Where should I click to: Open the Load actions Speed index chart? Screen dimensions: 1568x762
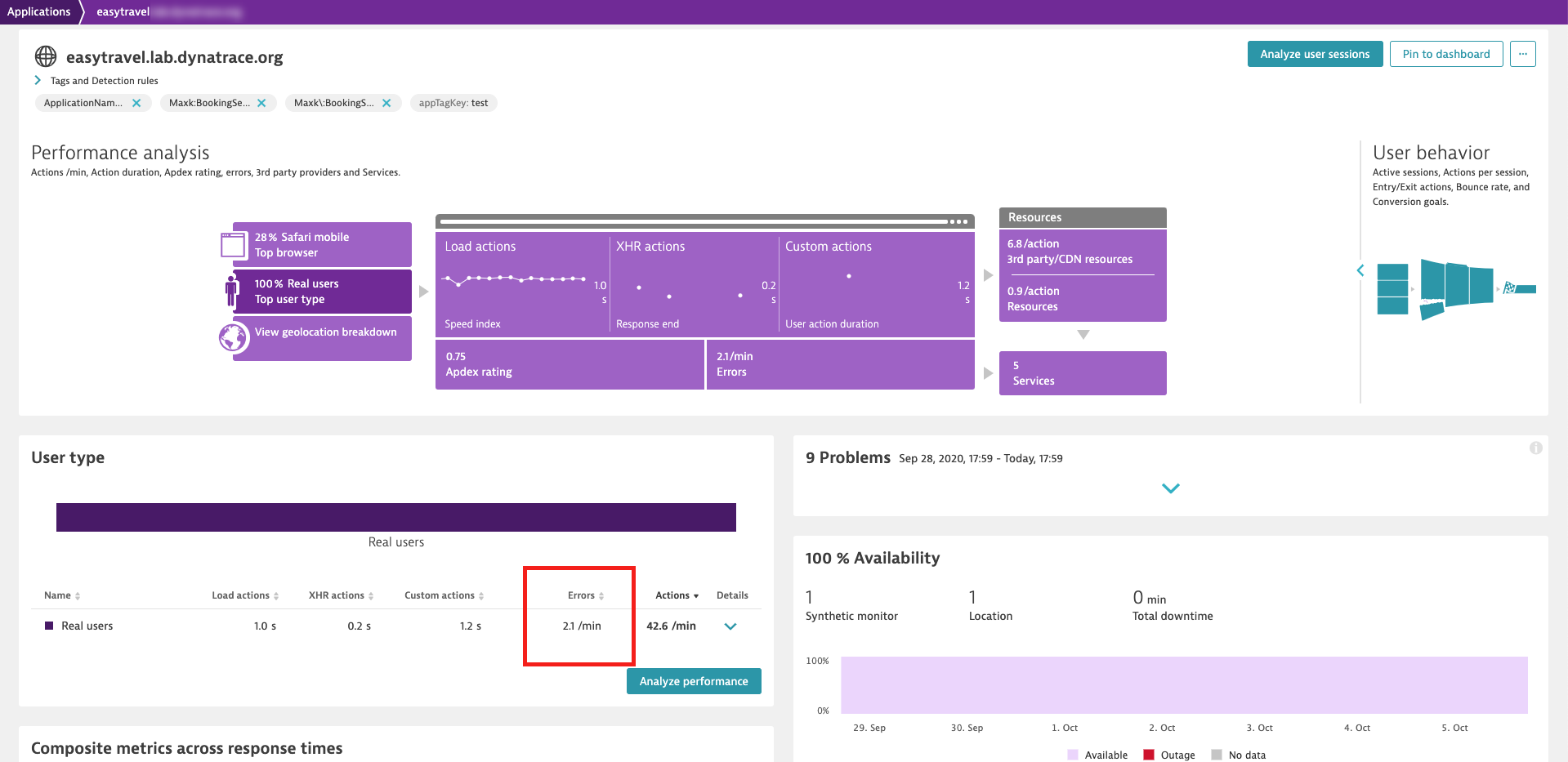[x=523, y=284]
